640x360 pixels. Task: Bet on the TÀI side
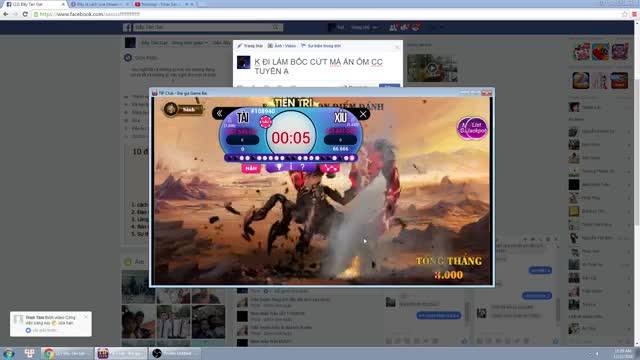pos(243,118)
